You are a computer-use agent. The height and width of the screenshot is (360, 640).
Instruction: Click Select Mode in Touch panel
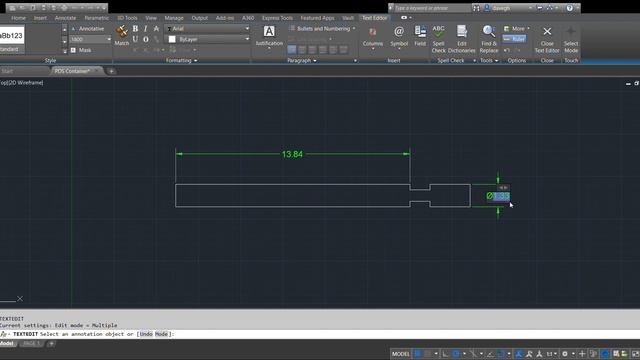571,39
